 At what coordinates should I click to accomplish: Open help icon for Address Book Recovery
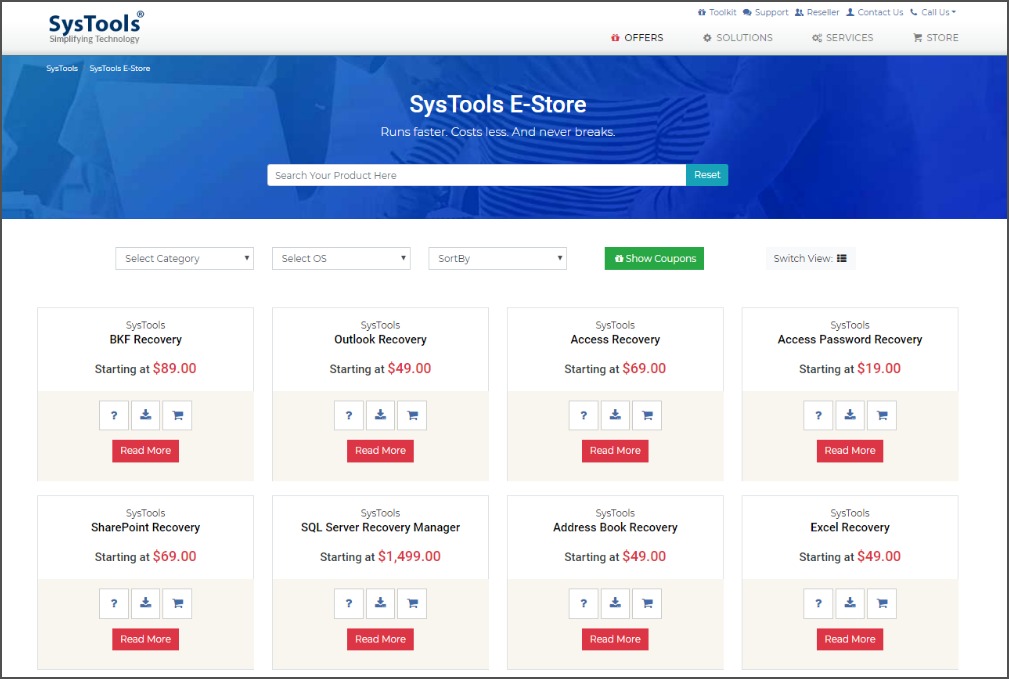pos(584,604)
